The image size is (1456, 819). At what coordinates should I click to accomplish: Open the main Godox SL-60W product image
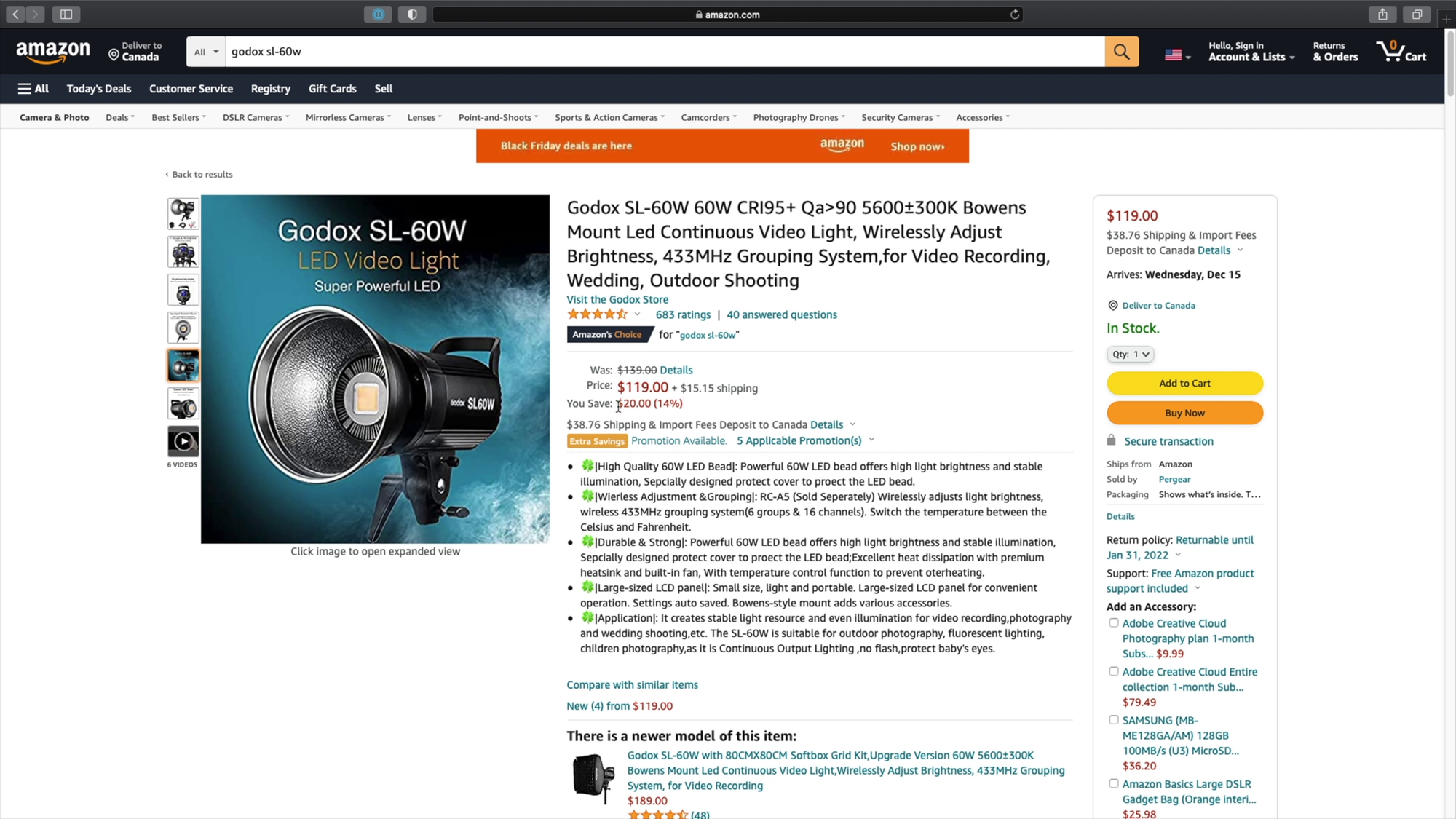(x=375, y=368)
